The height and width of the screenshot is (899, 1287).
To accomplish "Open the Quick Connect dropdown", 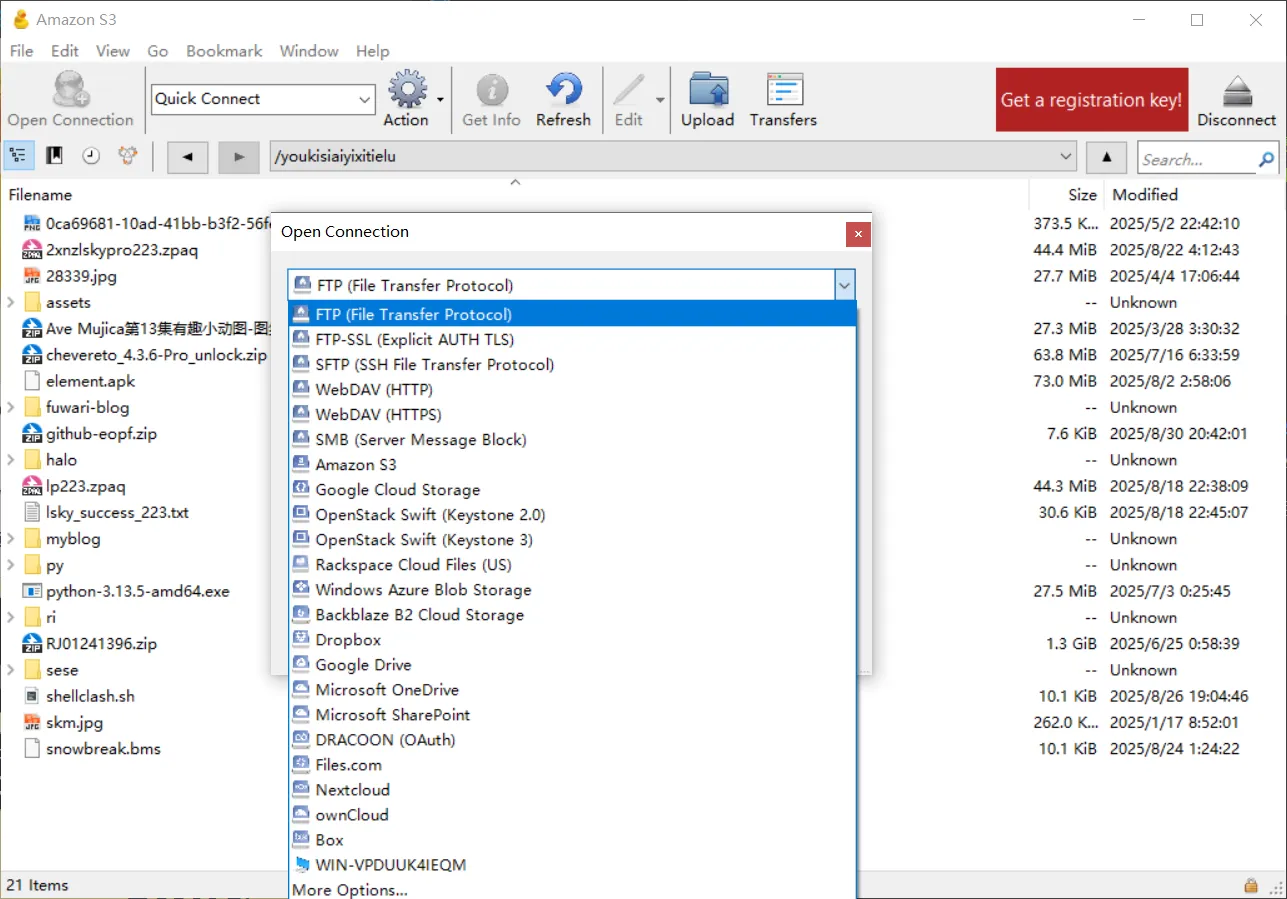I will point(364,99).
